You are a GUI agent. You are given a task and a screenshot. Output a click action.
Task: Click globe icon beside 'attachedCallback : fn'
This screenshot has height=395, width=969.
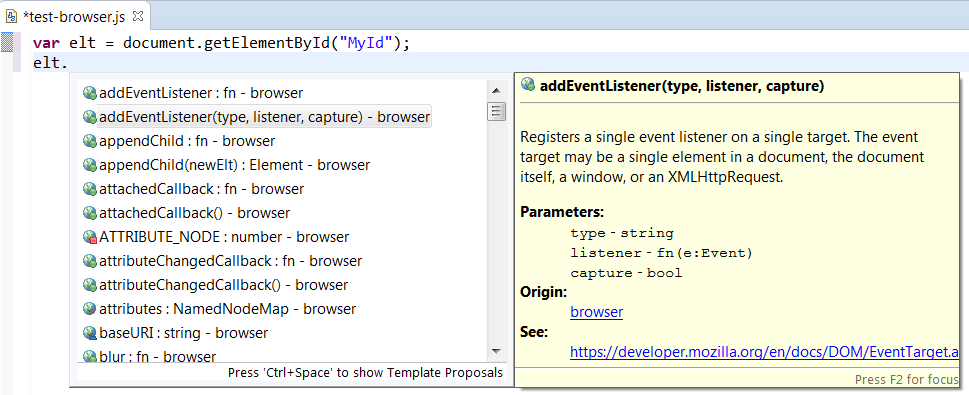(x=90, y=189)
